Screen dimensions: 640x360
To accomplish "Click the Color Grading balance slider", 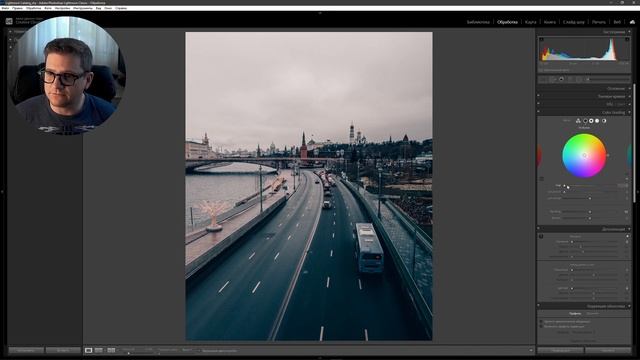I will point(590,218).
